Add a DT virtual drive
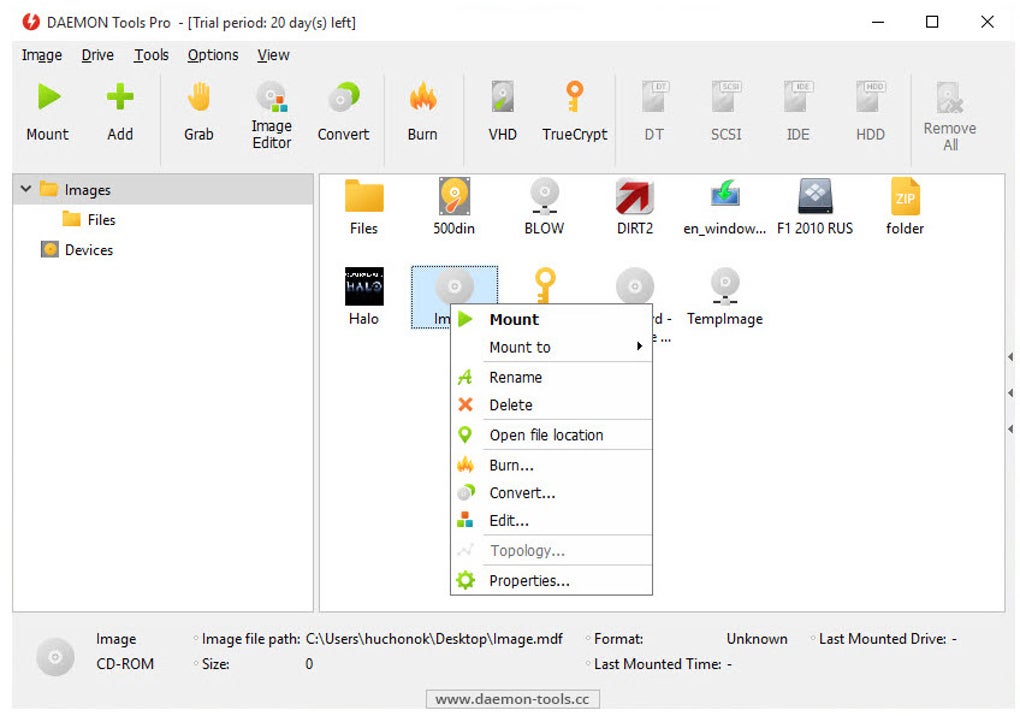The height and width of the screenshot is (716, 1020). point(654,111)
